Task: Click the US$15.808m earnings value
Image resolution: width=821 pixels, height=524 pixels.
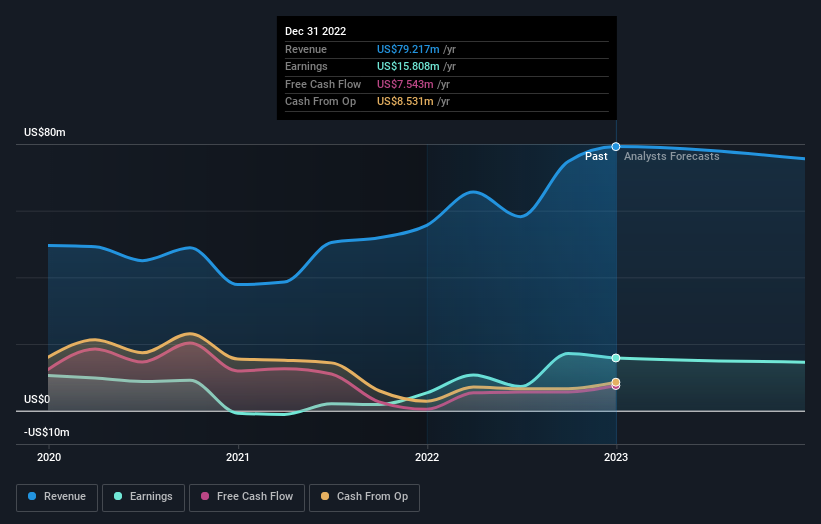Action: tap(408, 66)
